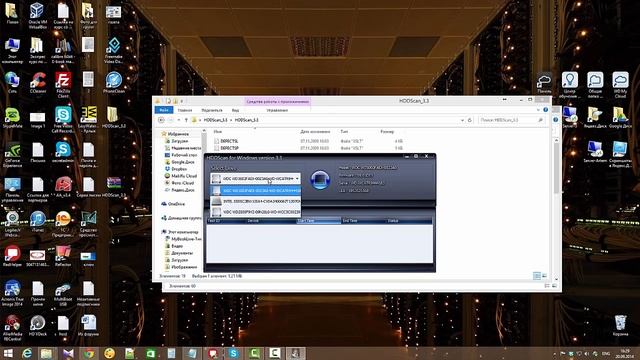Click End Time column header in HDDScan
640x360 pixels.
[x=363, y=220]
